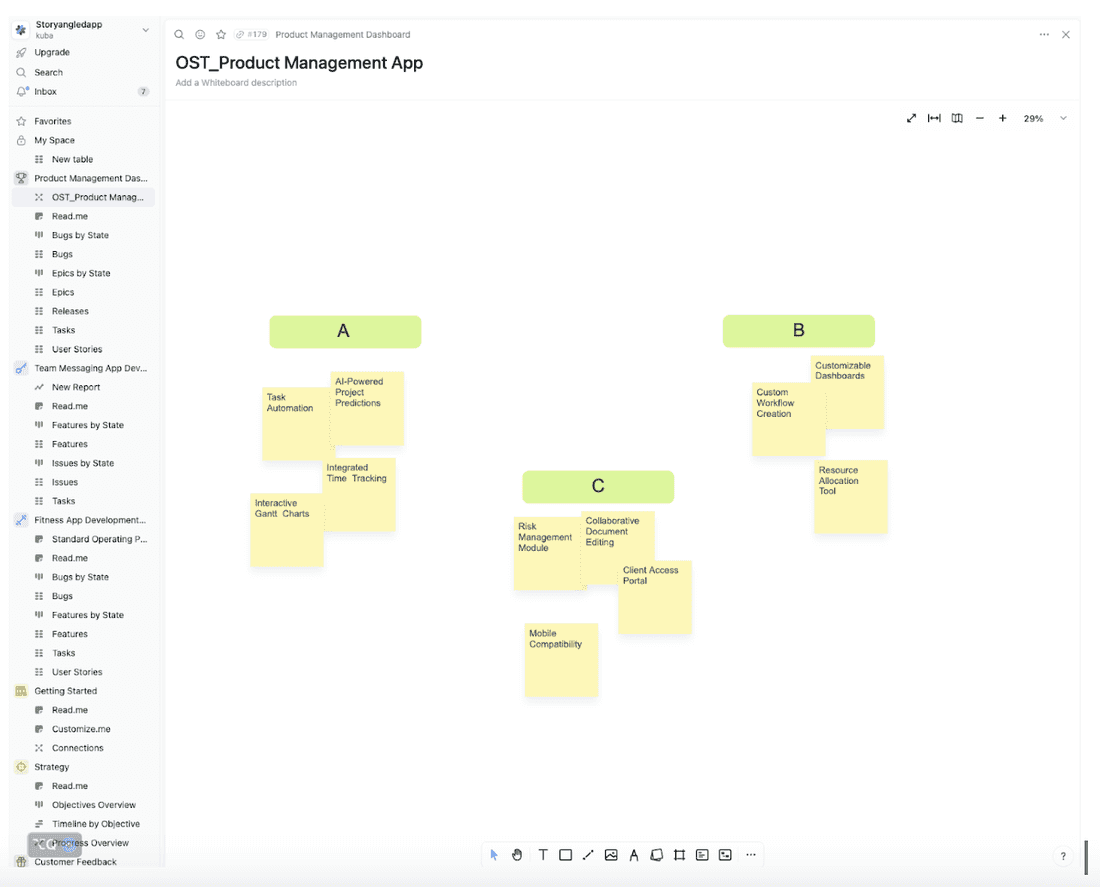Insert an image using the picture tool

click(611, 855)
